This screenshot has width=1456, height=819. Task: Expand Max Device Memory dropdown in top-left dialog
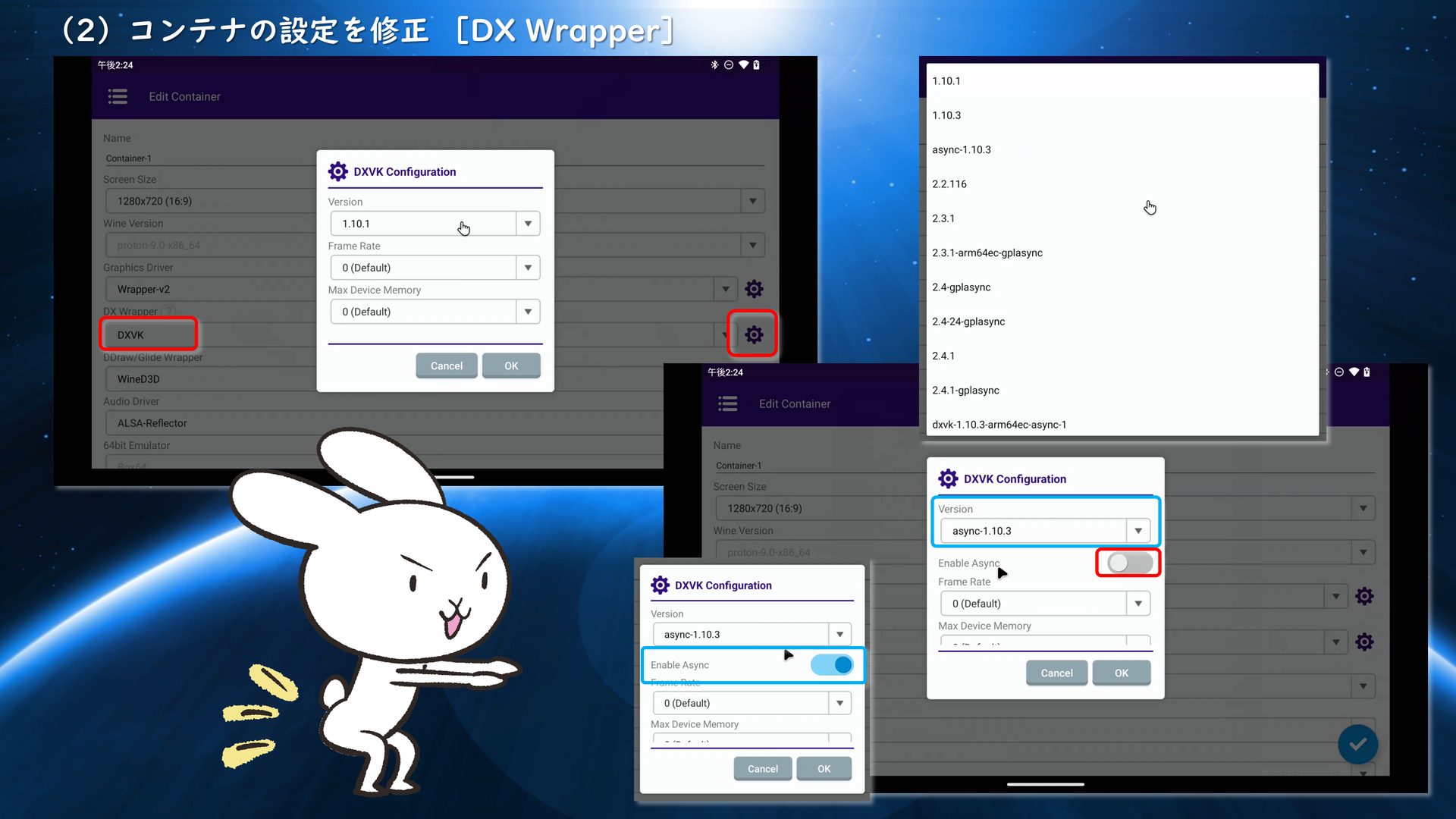pos(435,312)
